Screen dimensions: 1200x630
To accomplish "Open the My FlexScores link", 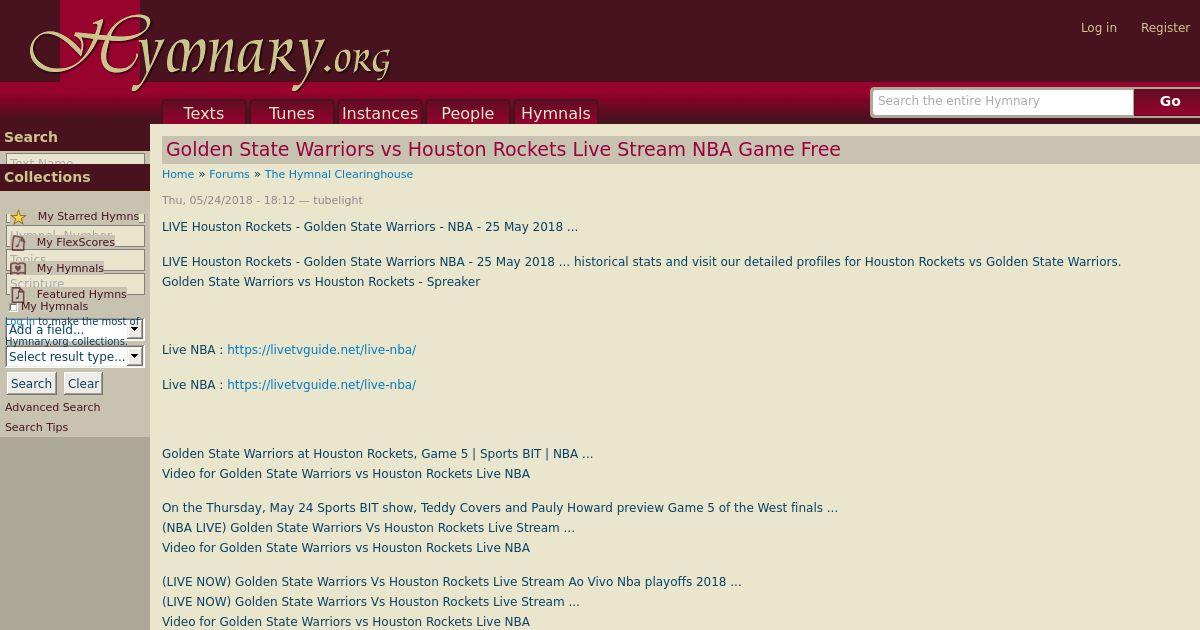I will pyautogui.click(x=76, y=242).
